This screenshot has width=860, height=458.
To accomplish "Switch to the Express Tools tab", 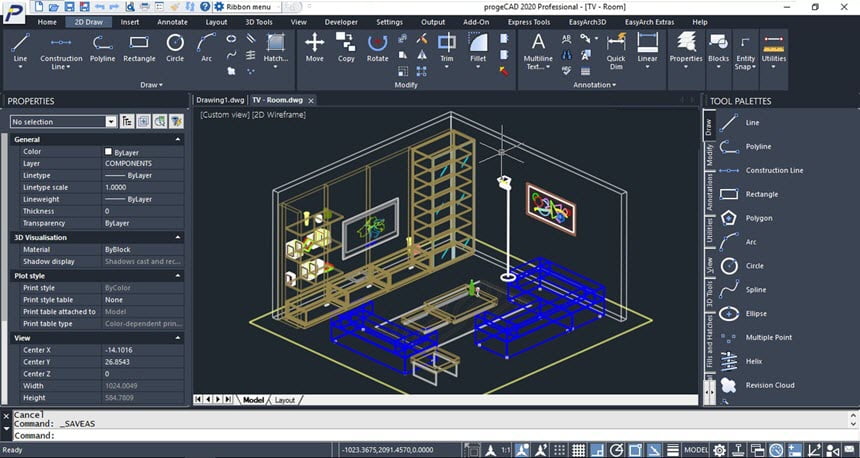I will 529,22.
